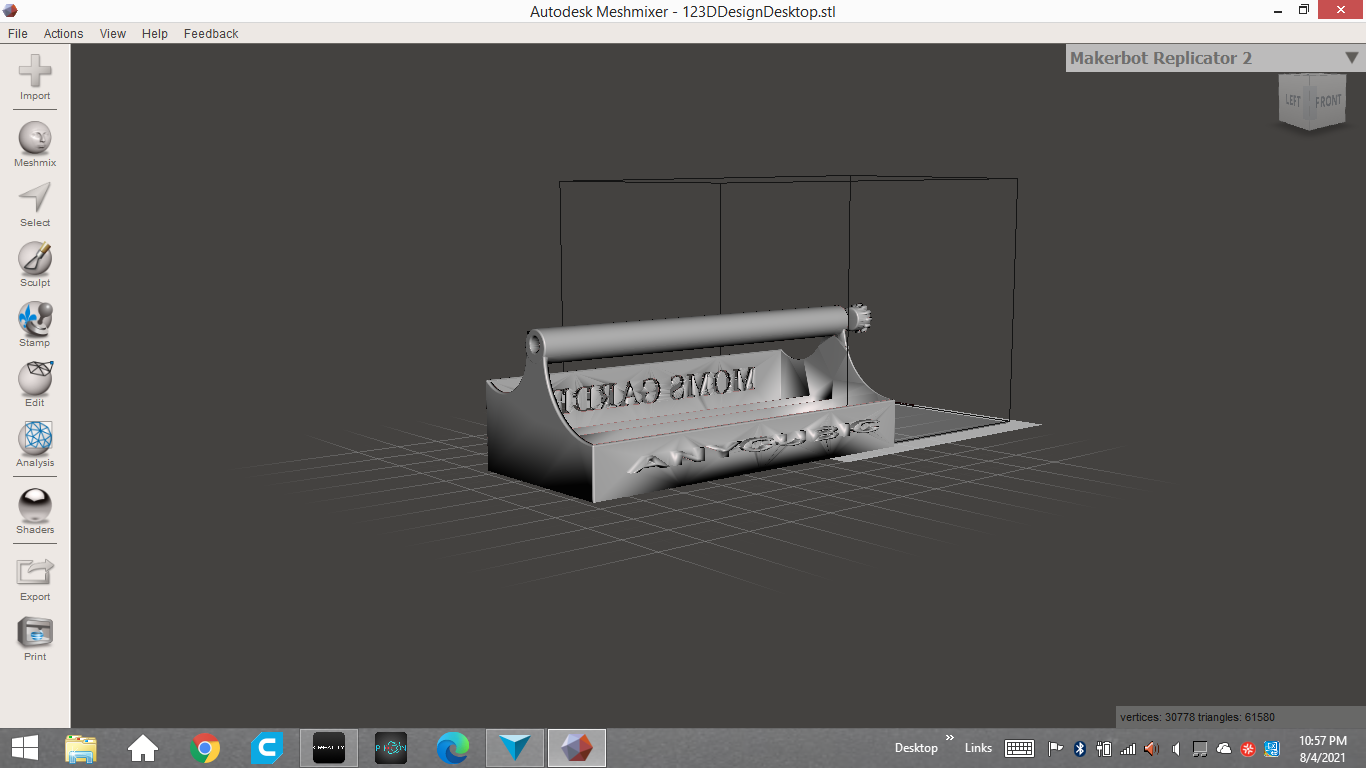Click the blue square tray icon beside the clock

pos(1272,748)
